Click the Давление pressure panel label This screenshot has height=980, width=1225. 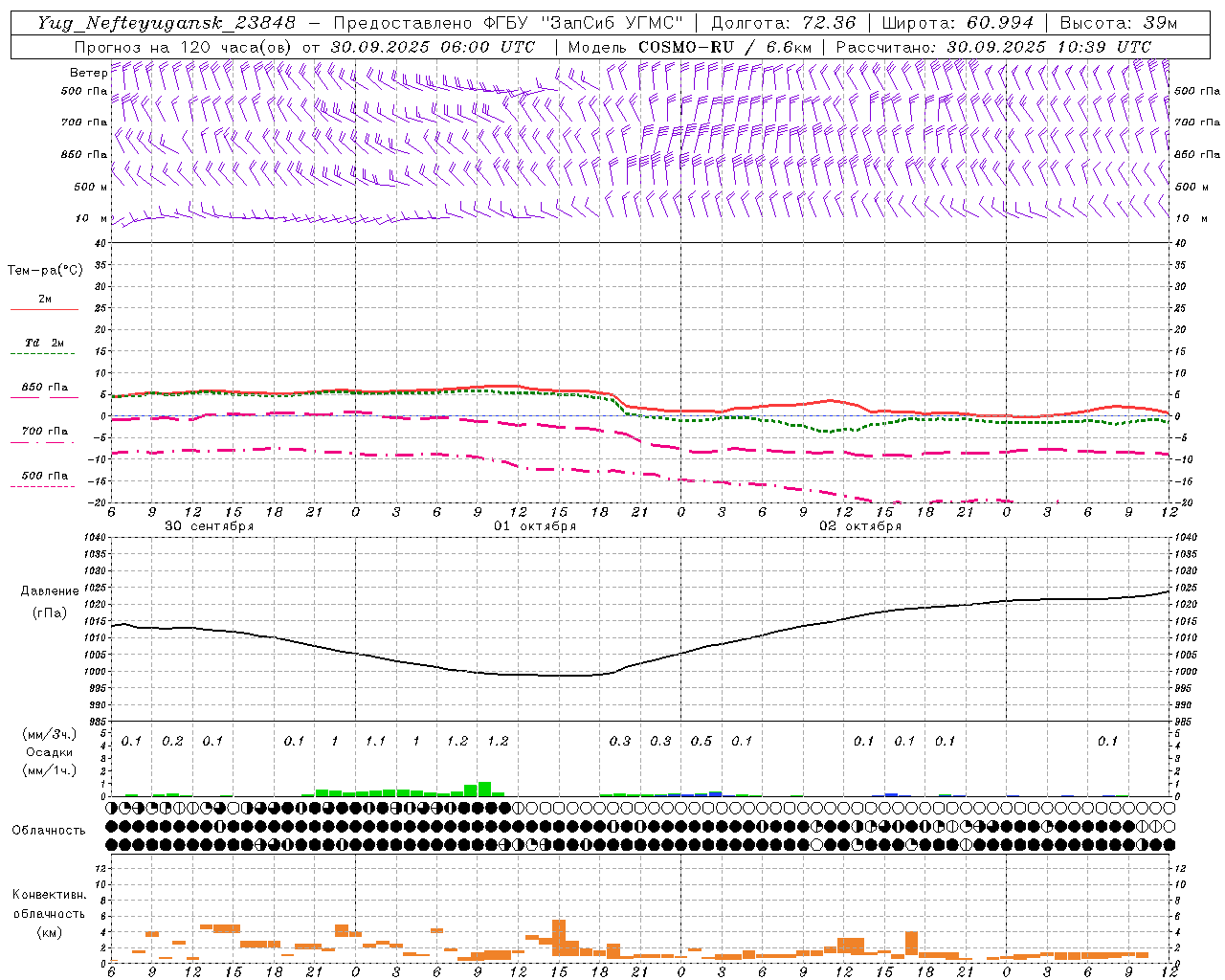pos(50,591)
